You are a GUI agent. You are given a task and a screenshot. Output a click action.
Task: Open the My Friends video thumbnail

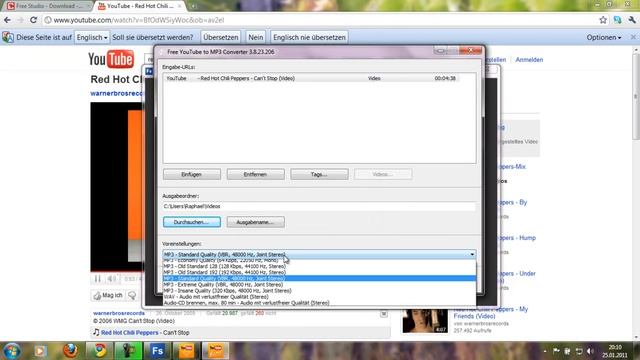click(425, 321)
